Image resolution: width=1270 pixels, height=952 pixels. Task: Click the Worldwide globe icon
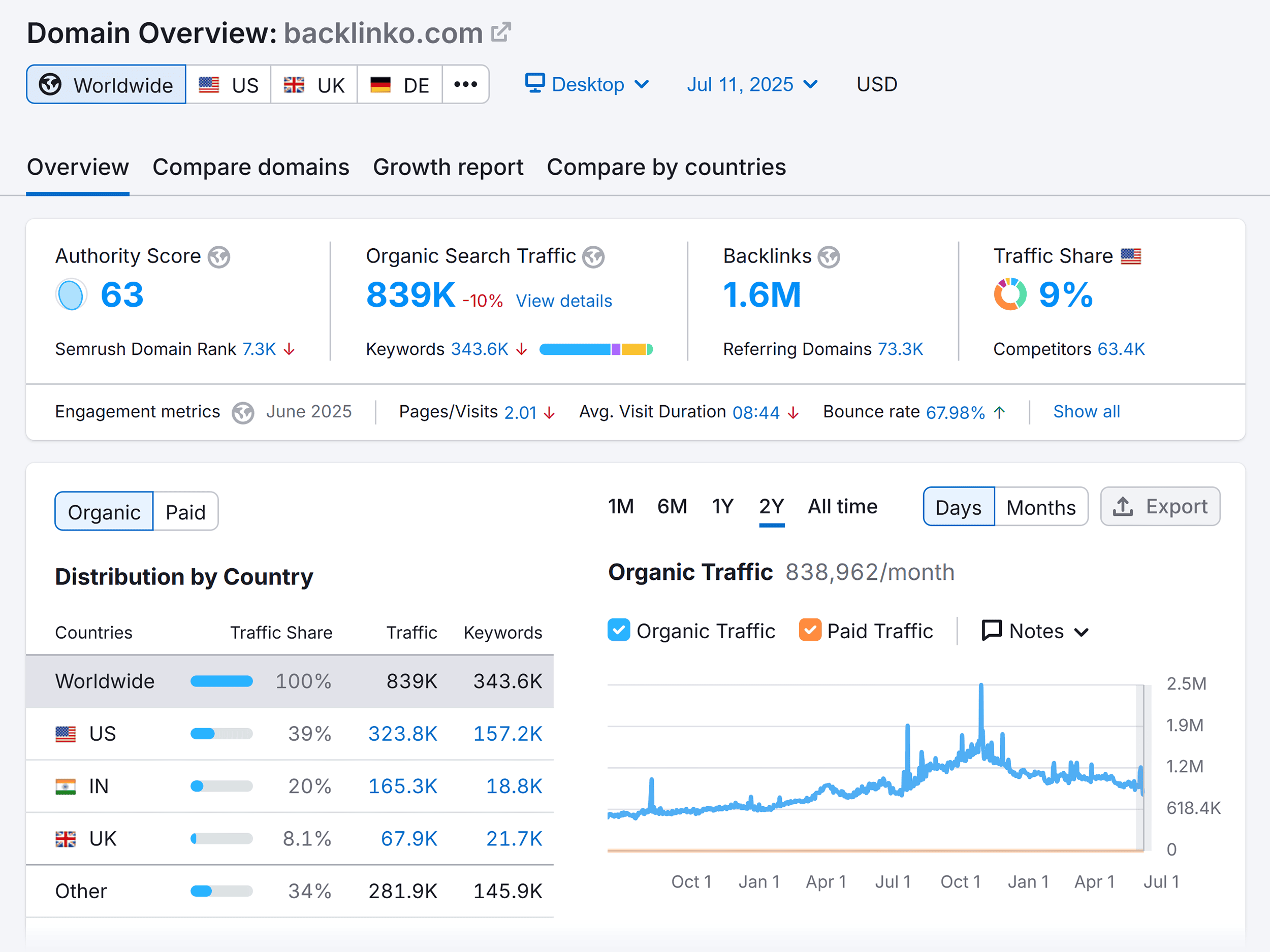[x=50, y=84]
